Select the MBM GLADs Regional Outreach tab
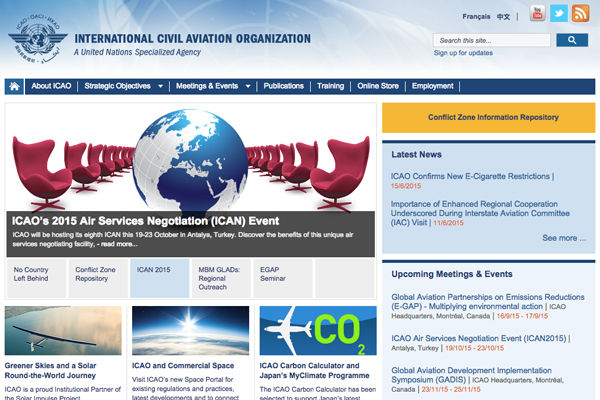 coord(221,278)
